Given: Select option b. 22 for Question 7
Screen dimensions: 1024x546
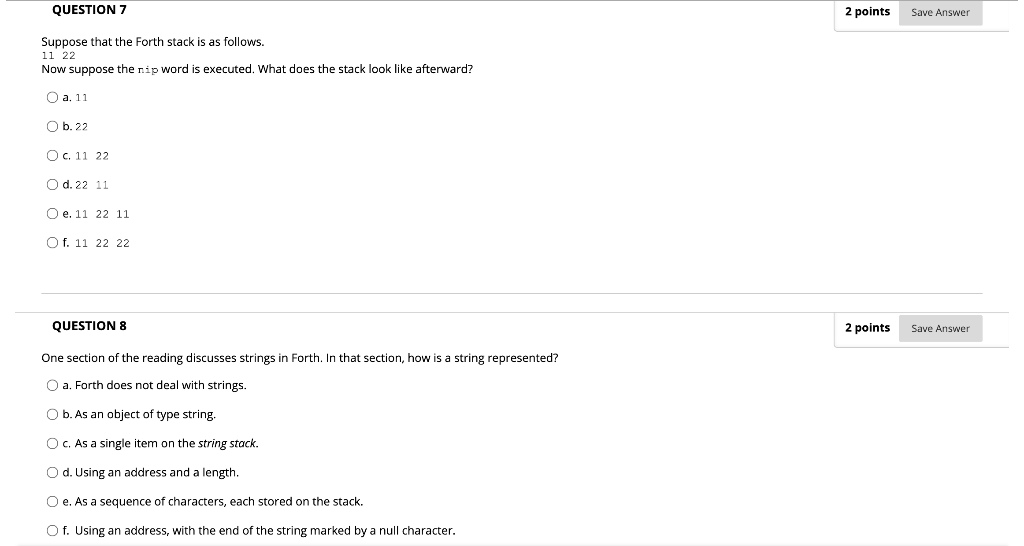Looking at the screenshot, I should click(52, 127).
